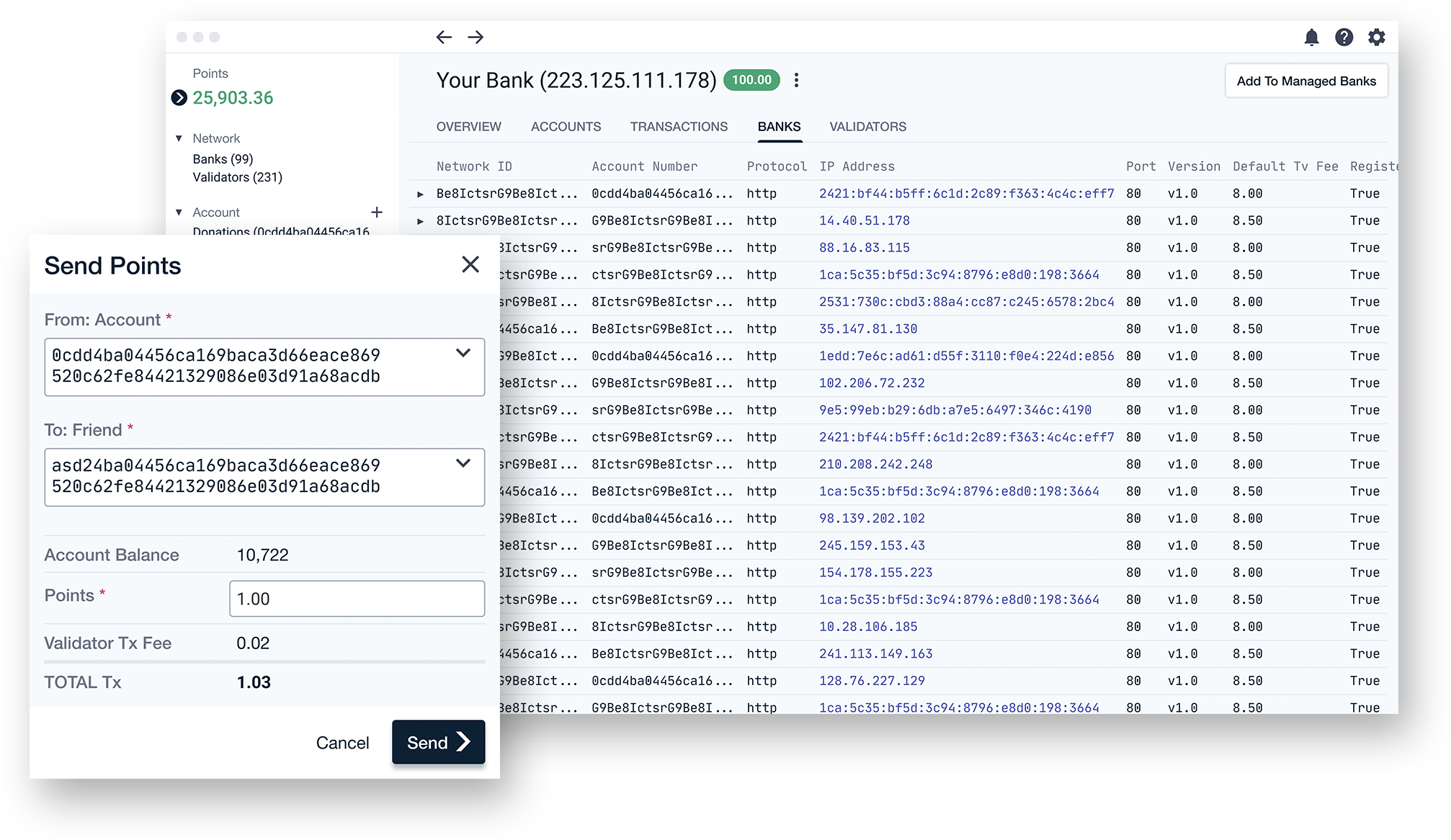This screenshot has height=840, width=1451.
Task: Click the Points amount input field
Action: [357, 599]
